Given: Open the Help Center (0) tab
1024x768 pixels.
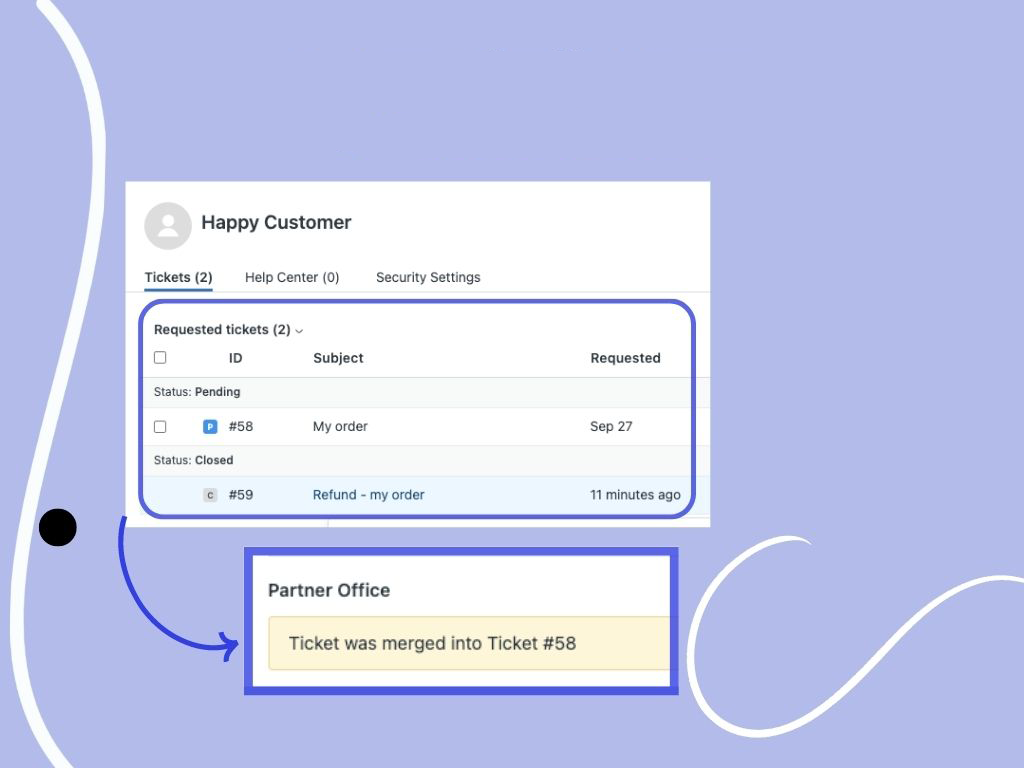Looking at the screenshot, I should [x=292, y=278].
